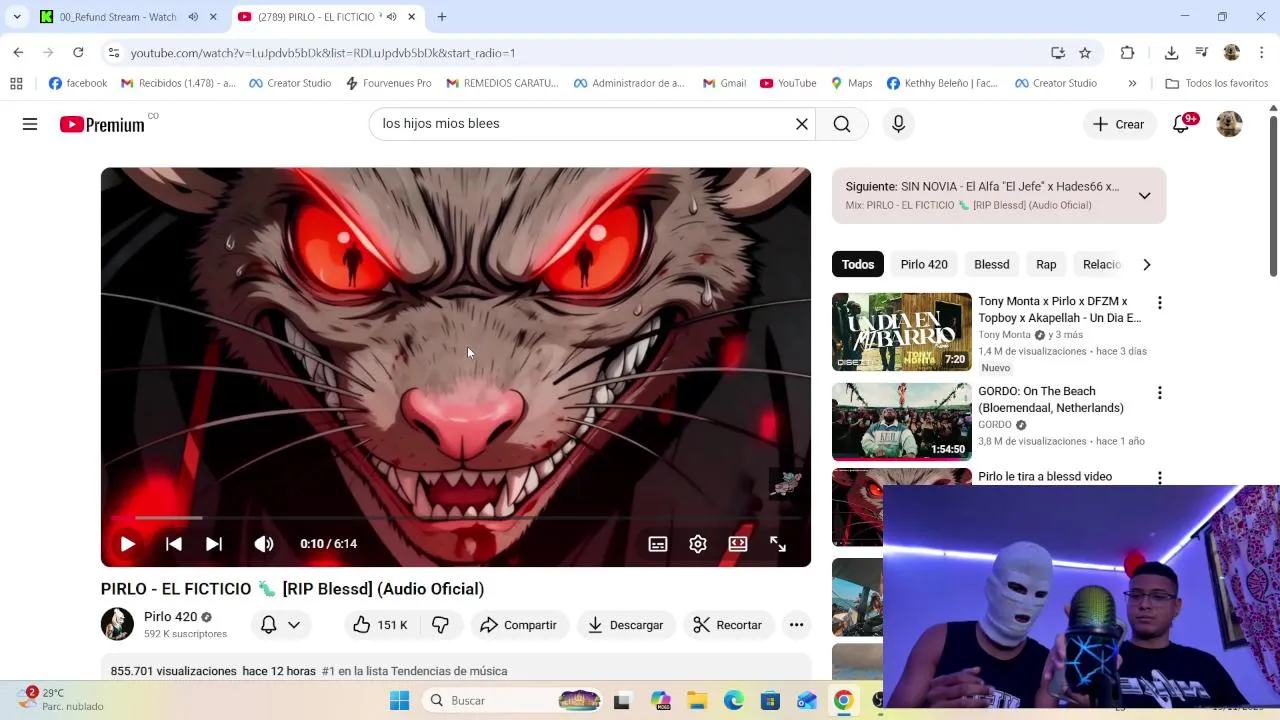The width and height of the screenshot is (1280, 720).
Task: Open options for GORDO On The Beach
Action: 1159,393
